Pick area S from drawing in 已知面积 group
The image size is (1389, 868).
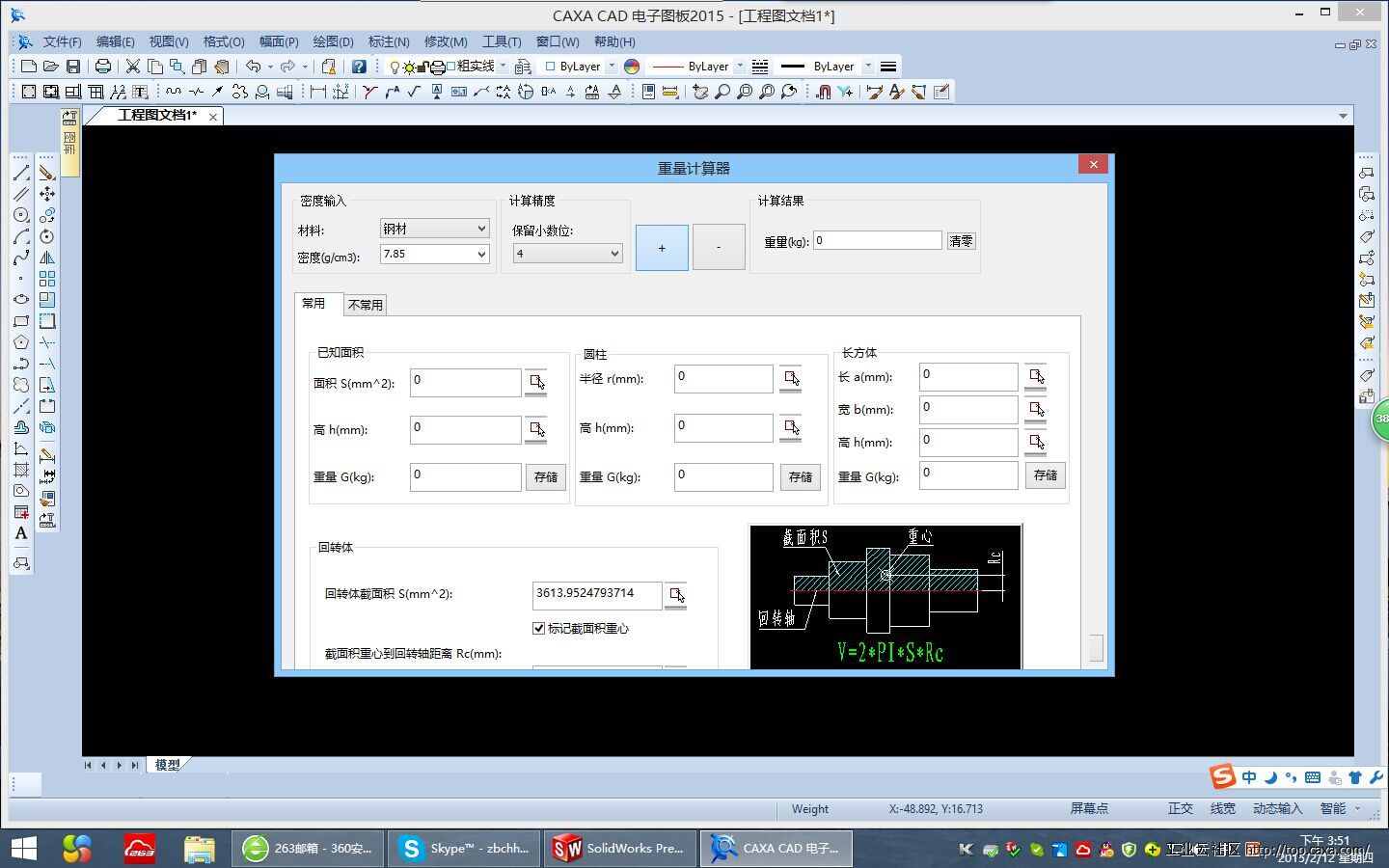[x=536, y=382]
